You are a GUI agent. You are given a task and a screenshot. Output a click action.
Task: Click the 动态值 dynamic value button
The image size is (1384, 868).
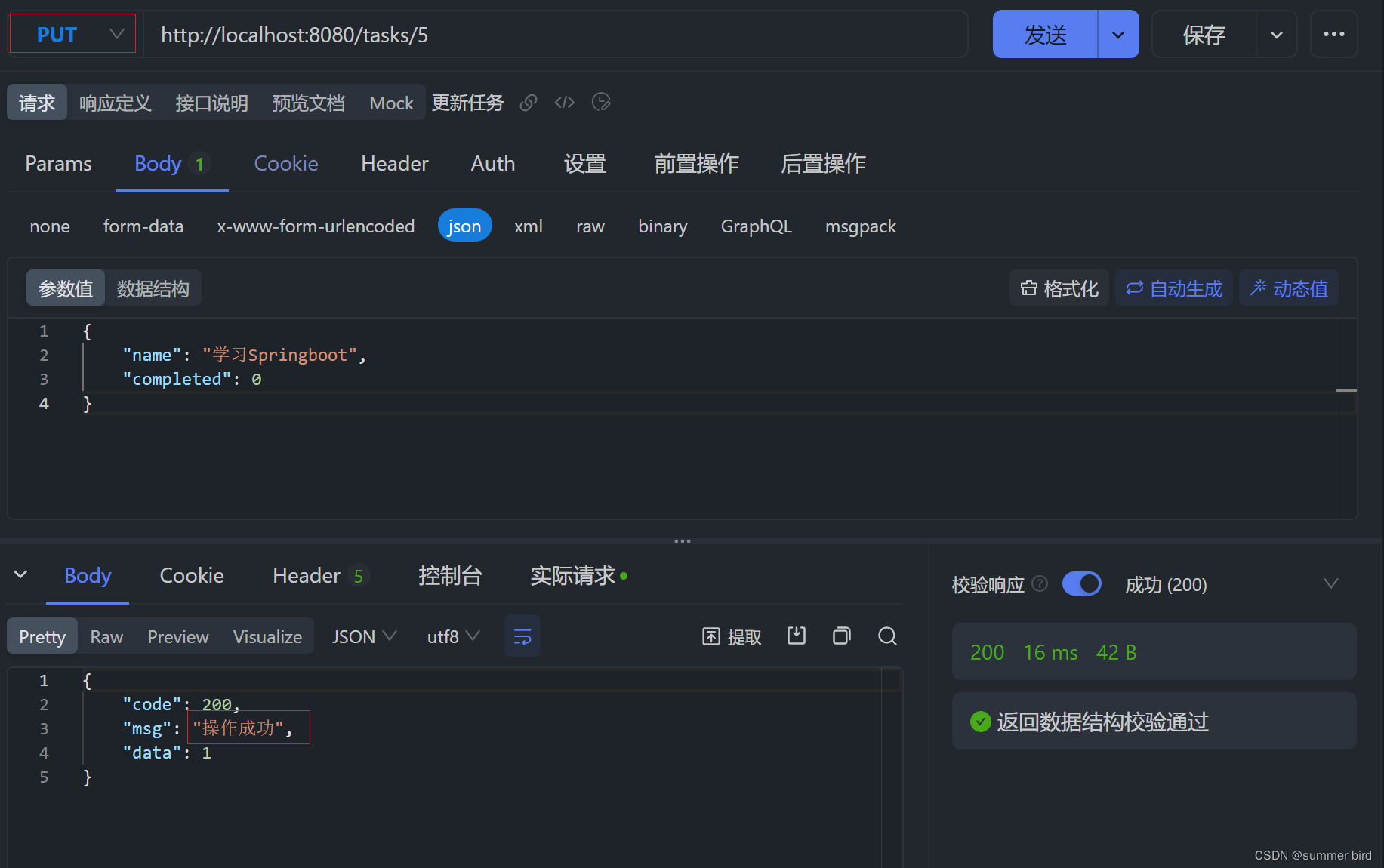point(1289,288)
